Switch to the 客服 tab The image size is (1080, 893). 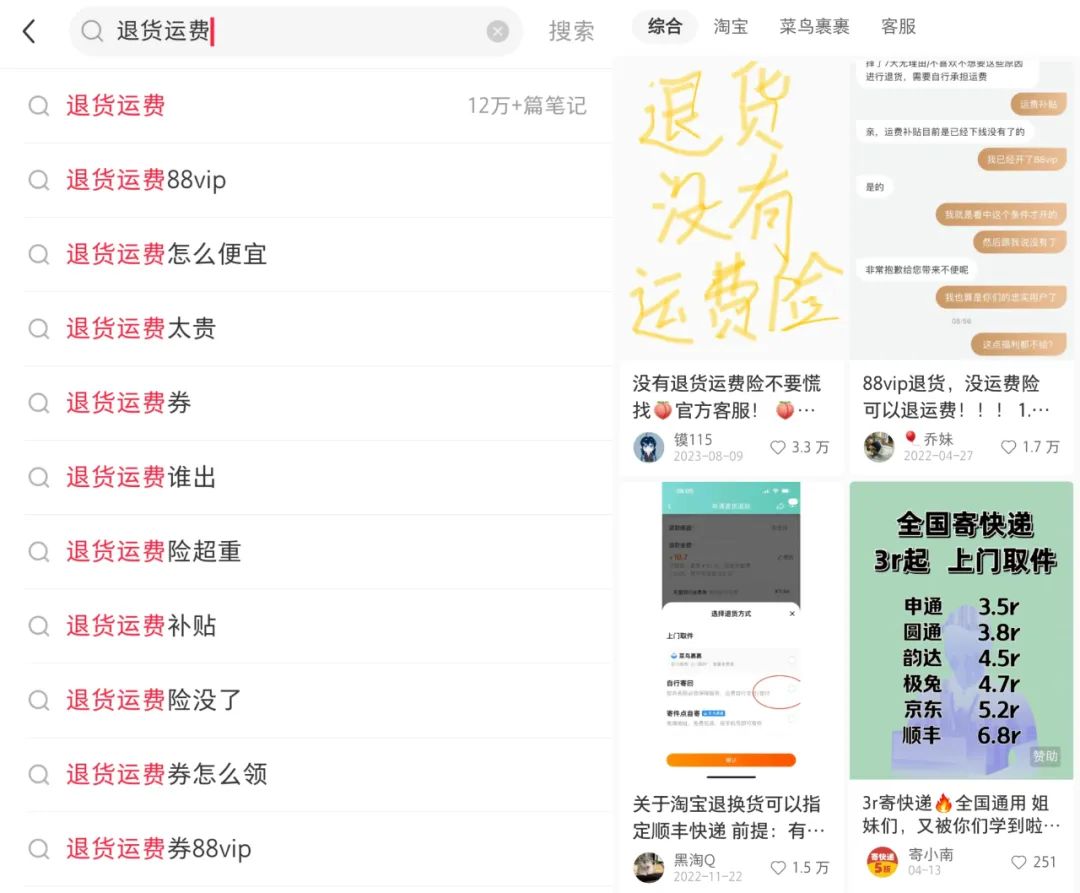click(898, 27)
